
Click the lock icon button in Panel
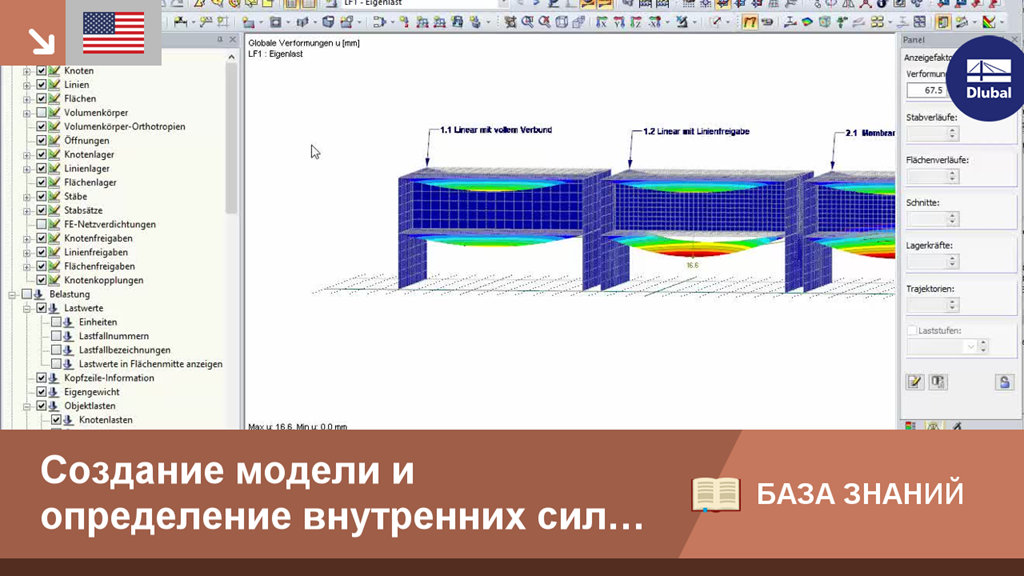[1004, 382]
